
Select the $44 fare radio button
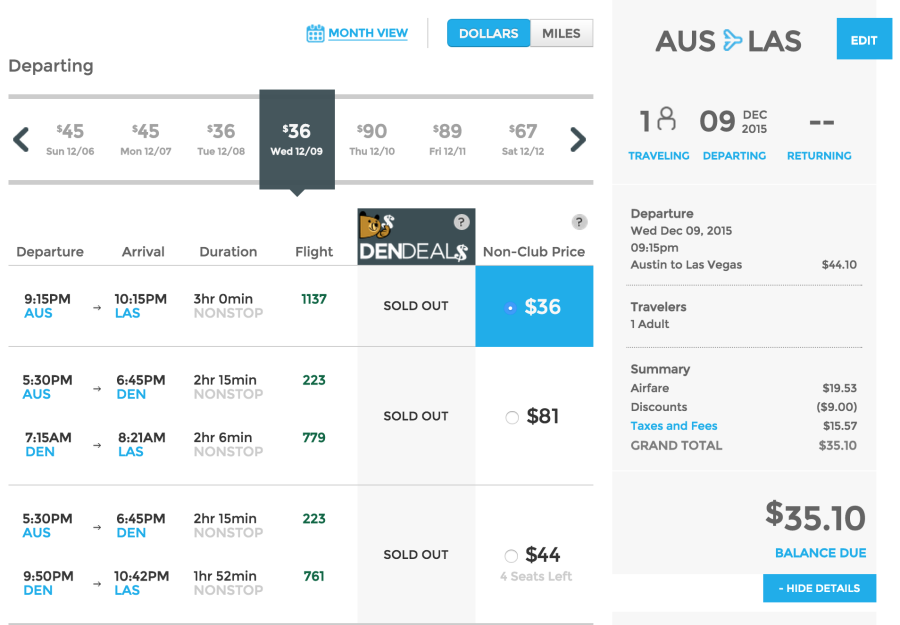[512, 556]
